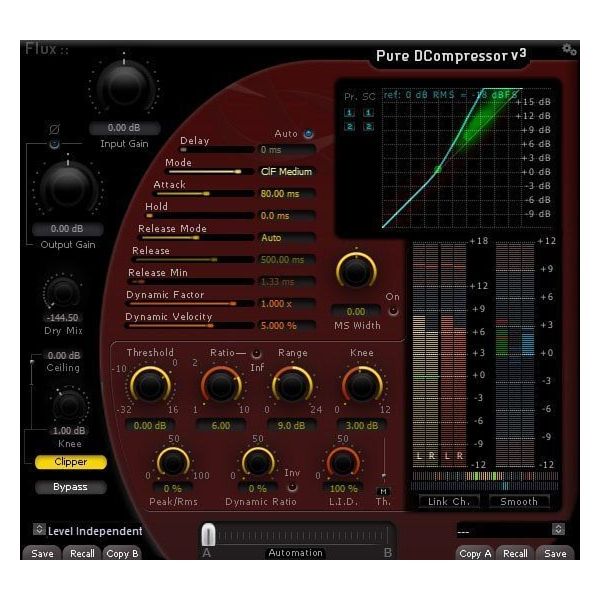Click the Copy B button
The height and width of the screenshot is (600, 600).
tap(122, 553)
